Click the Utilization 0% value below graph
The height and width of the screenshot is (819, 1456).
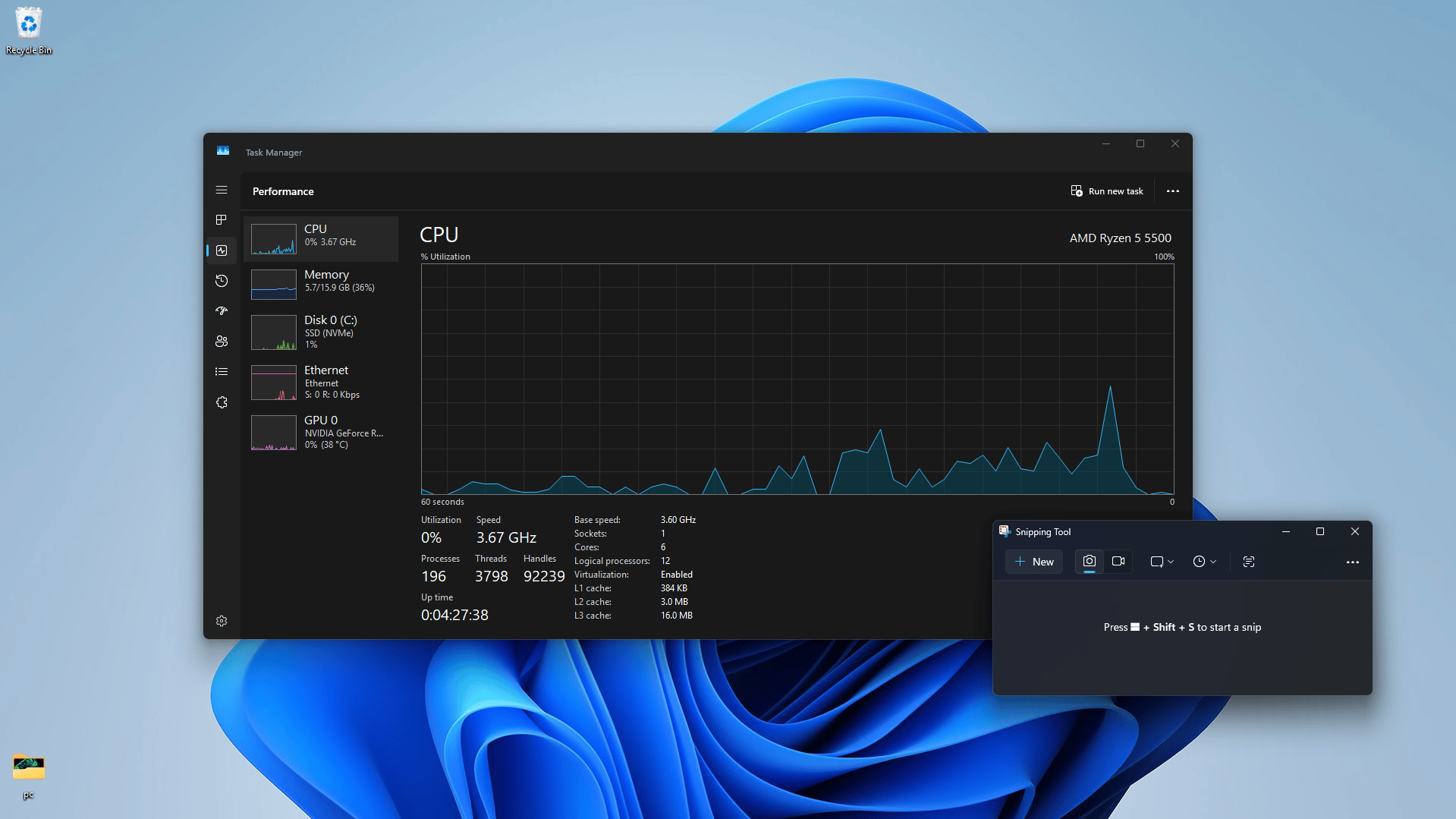point(431,537)
